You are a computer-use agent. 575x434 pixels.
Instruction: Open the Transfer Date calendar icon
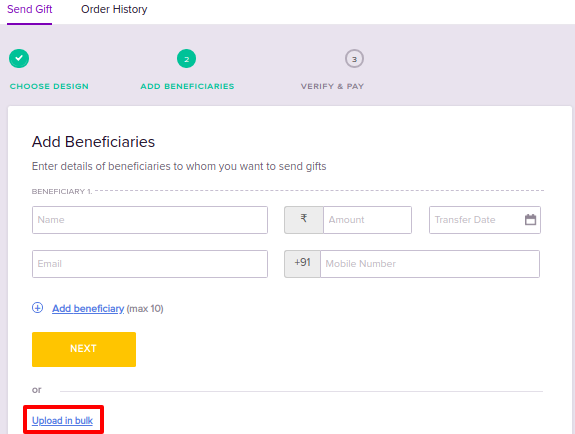click(530, 219)
